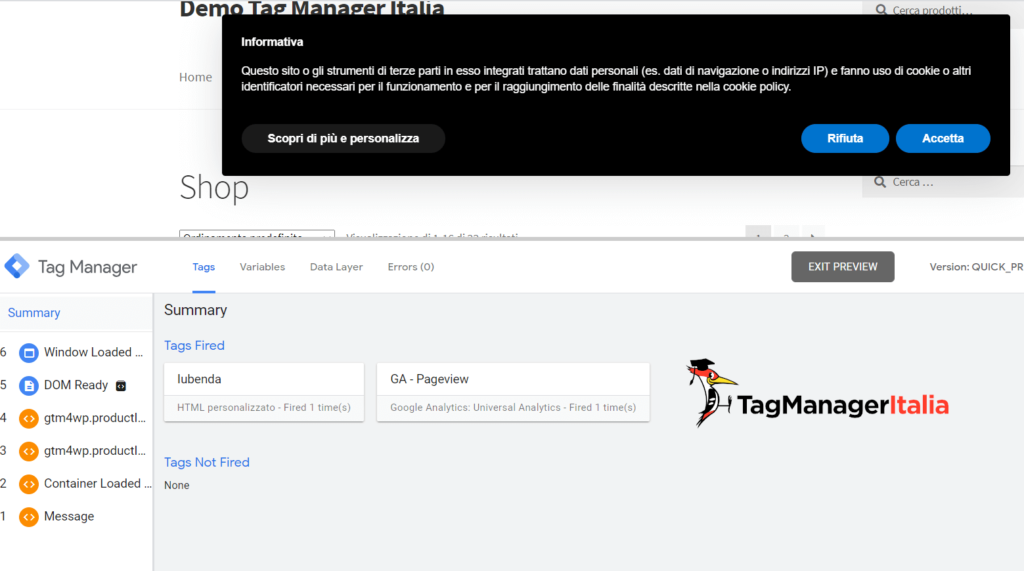
Task: Click the small code badge beside DOM Ready
Action: tap(121, 386)
